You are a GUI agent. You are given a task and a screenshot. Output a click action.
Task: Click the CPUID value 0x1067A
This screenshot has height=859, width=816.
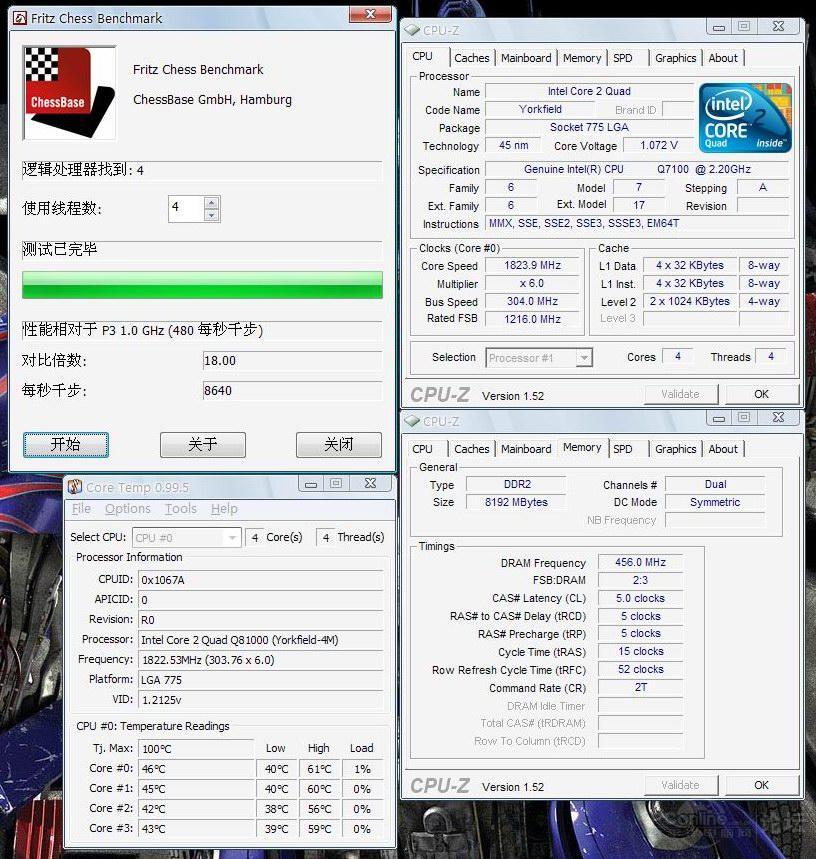click(x=260, y=580)
